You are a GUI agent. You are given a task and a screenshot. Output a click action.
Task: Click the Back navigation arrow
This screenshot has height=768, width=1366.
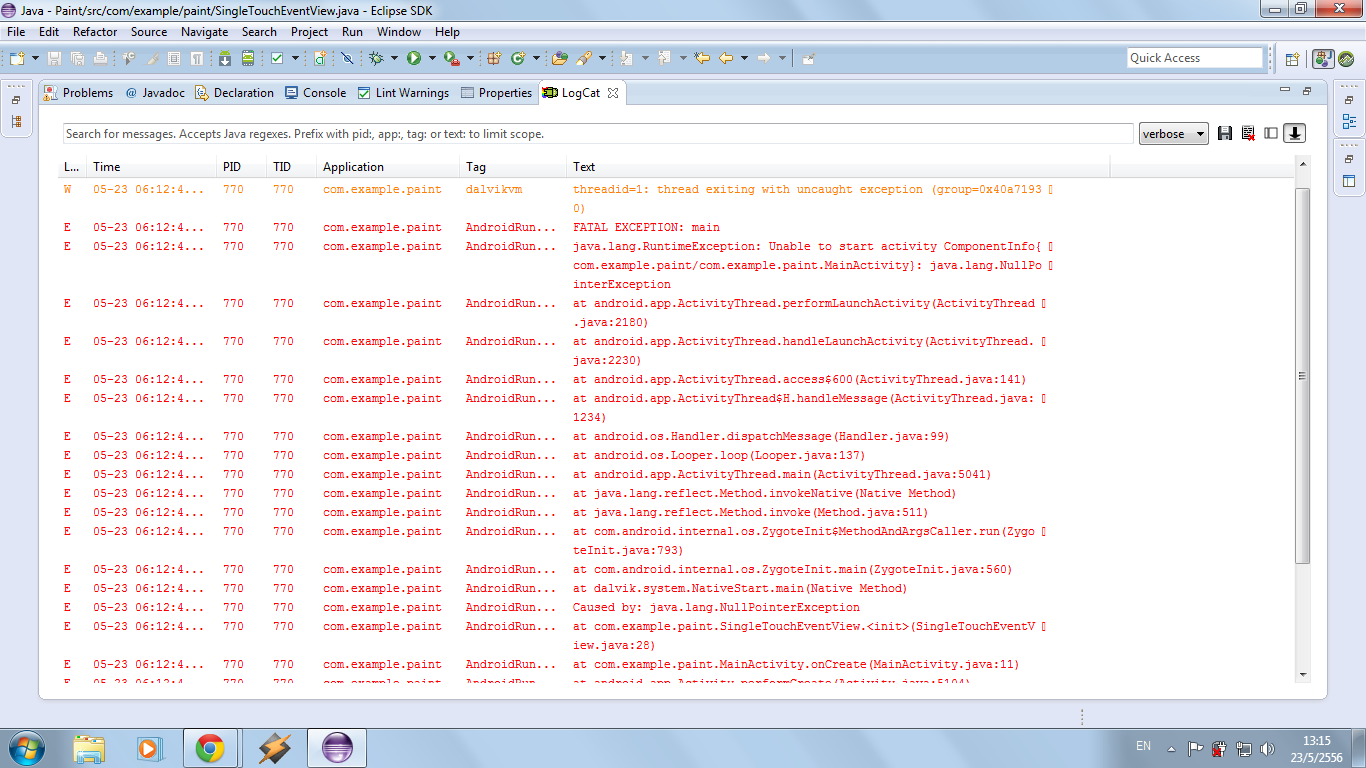coord(726,58)
